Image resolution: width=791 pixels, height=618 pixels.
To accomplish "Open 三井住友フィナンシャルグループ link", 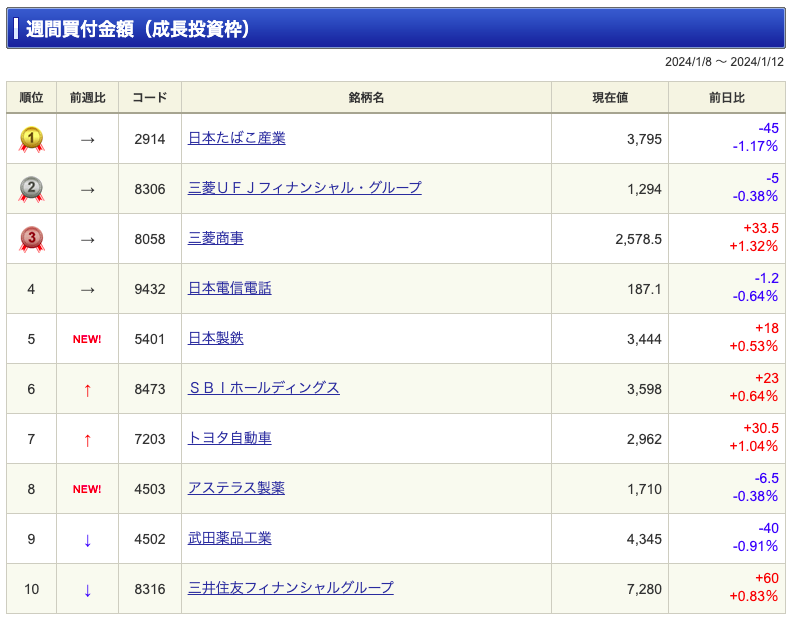I will point(291,587).
